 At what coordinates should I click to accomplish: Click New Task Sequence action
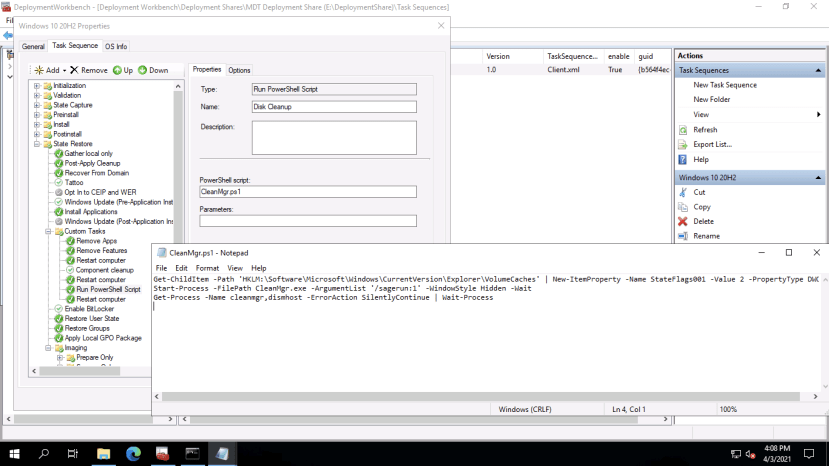tap(725, 85)
